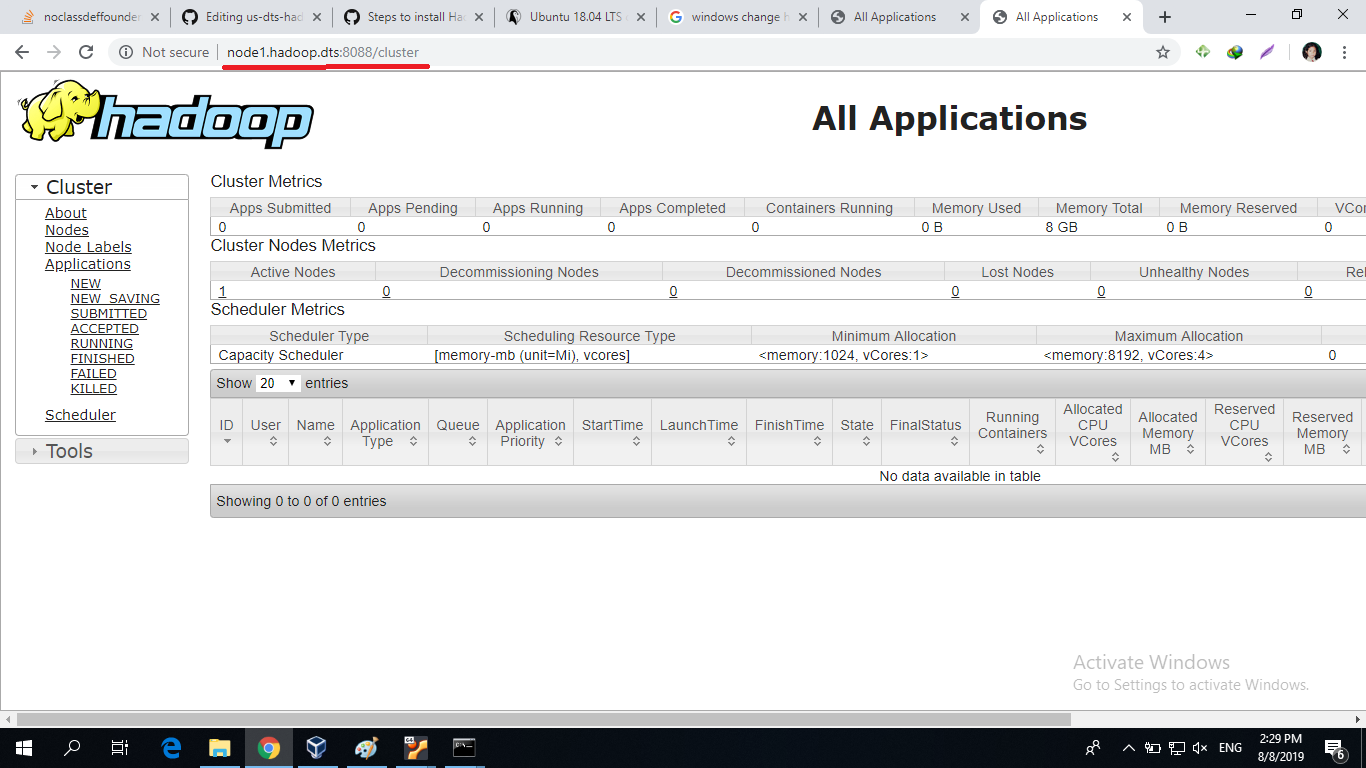The width and height of the screenshot is (1366, 768).
Task: Open the command prompt taskbar icon
Action: 464,747
